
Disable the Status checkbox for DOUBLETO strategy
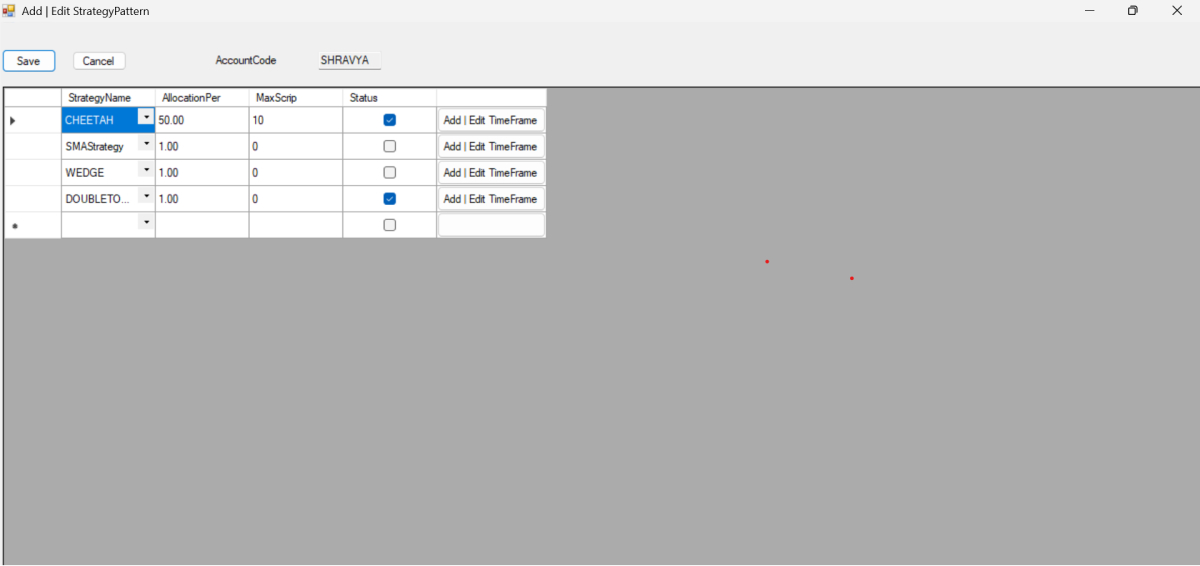(390, 199)
